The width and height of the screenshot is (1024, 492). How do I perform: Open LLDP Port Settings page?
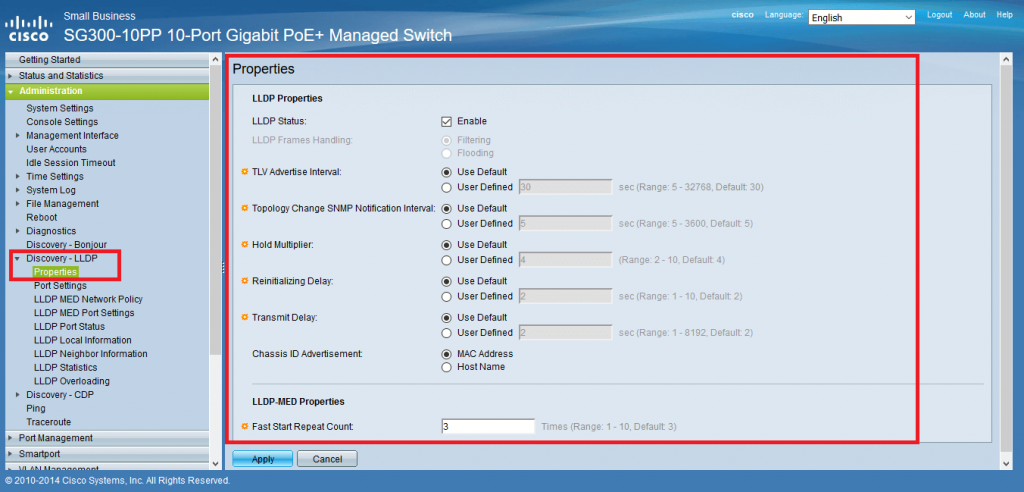[x=60, y=286]
